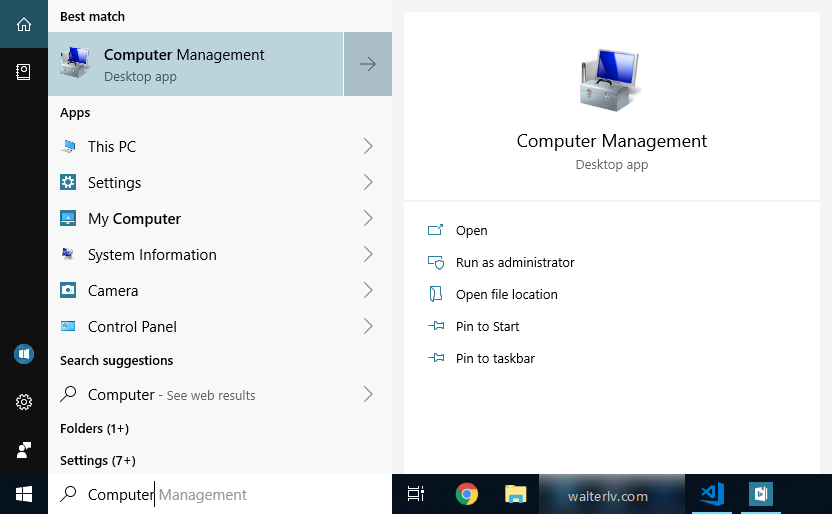Choose Open file location action
Screen dimensions: 832x514
tap(506, 295)
